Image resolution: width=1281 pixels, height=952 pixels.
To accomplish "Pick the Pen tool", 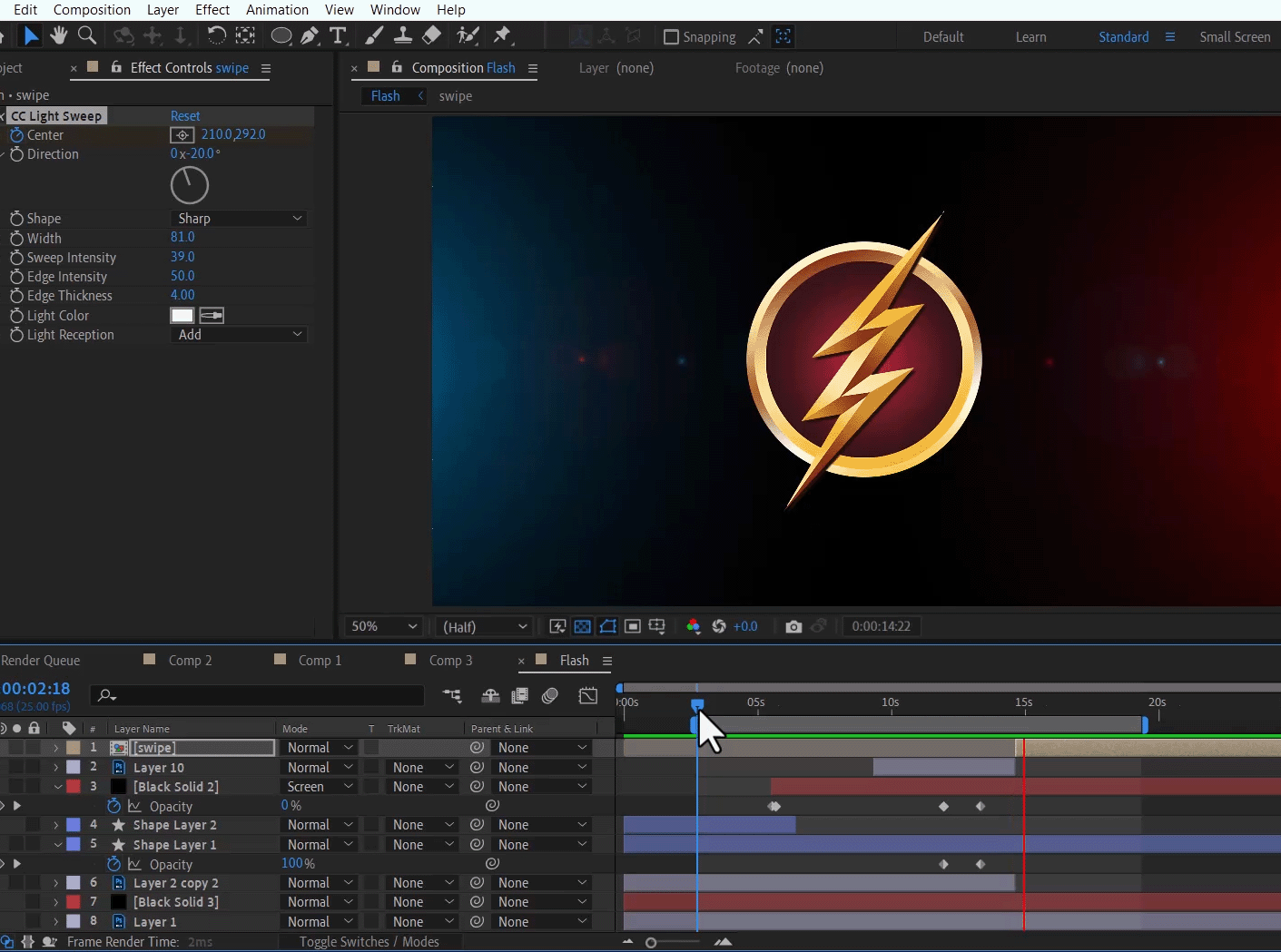I will (308, 36).
